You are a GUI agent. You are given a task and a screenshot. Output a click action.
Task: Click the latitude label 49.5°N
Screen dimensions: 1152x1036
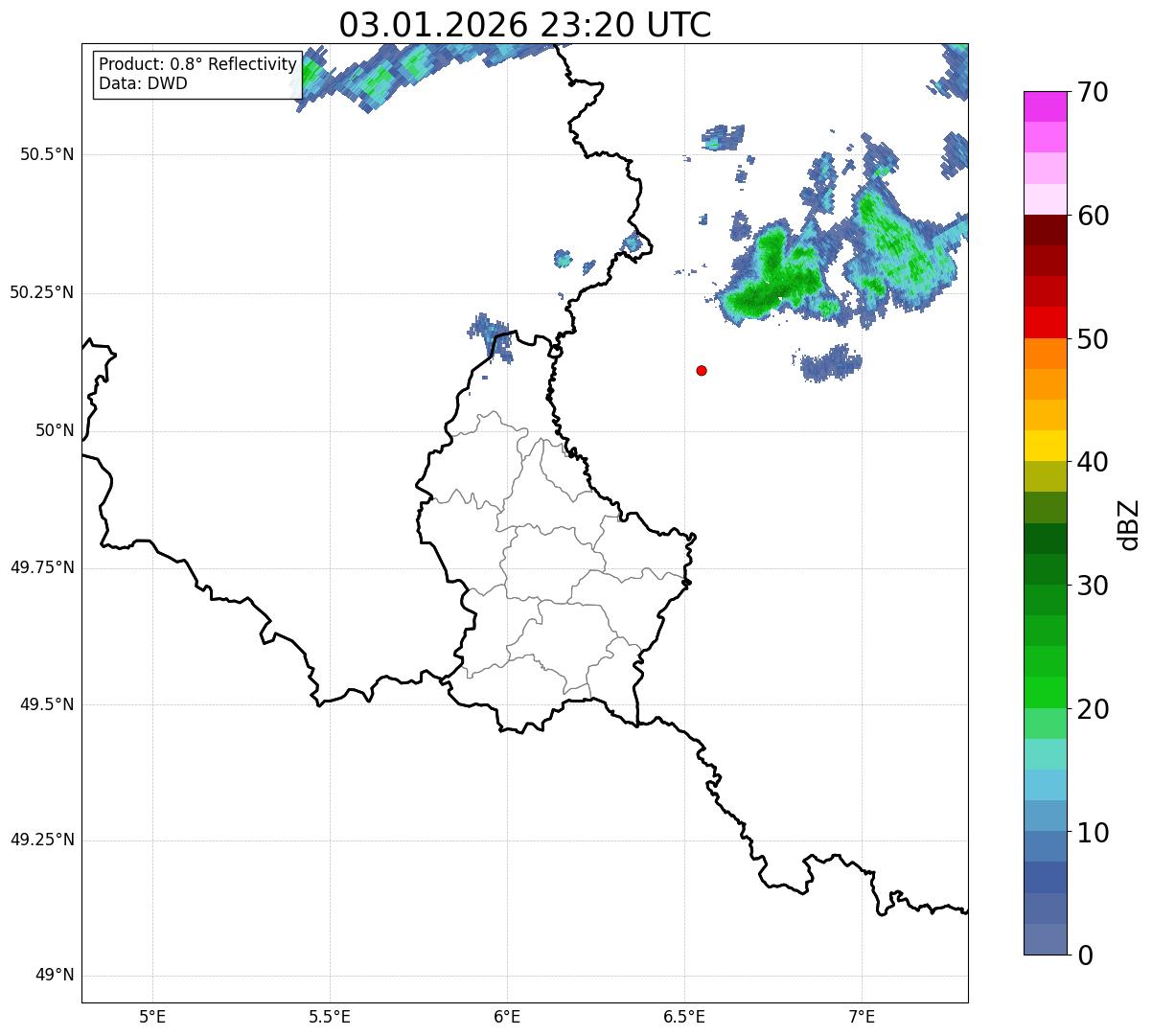point(48,704)
